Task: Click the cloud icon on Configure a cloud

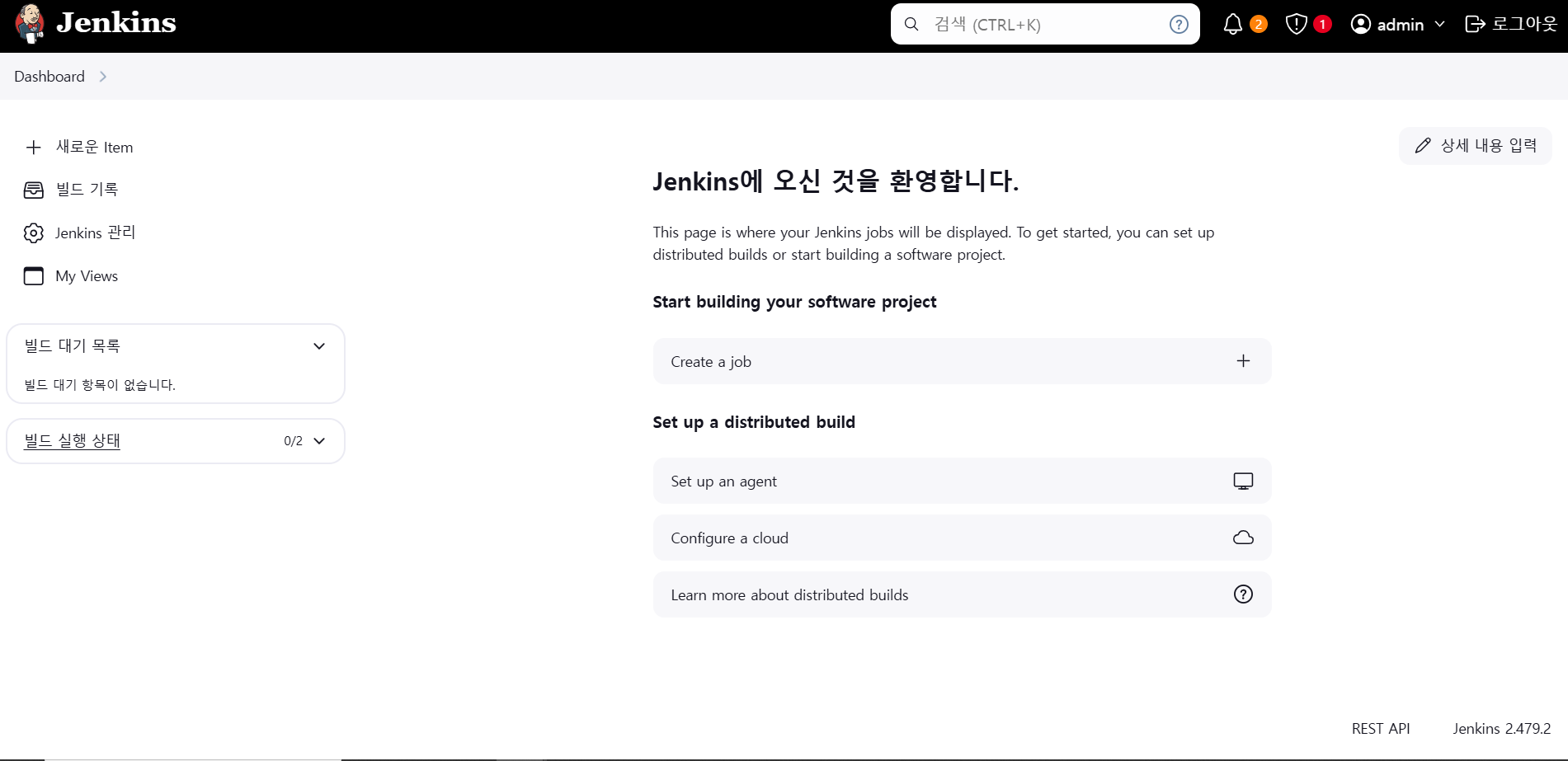Action: click(x=1243, y=538)
